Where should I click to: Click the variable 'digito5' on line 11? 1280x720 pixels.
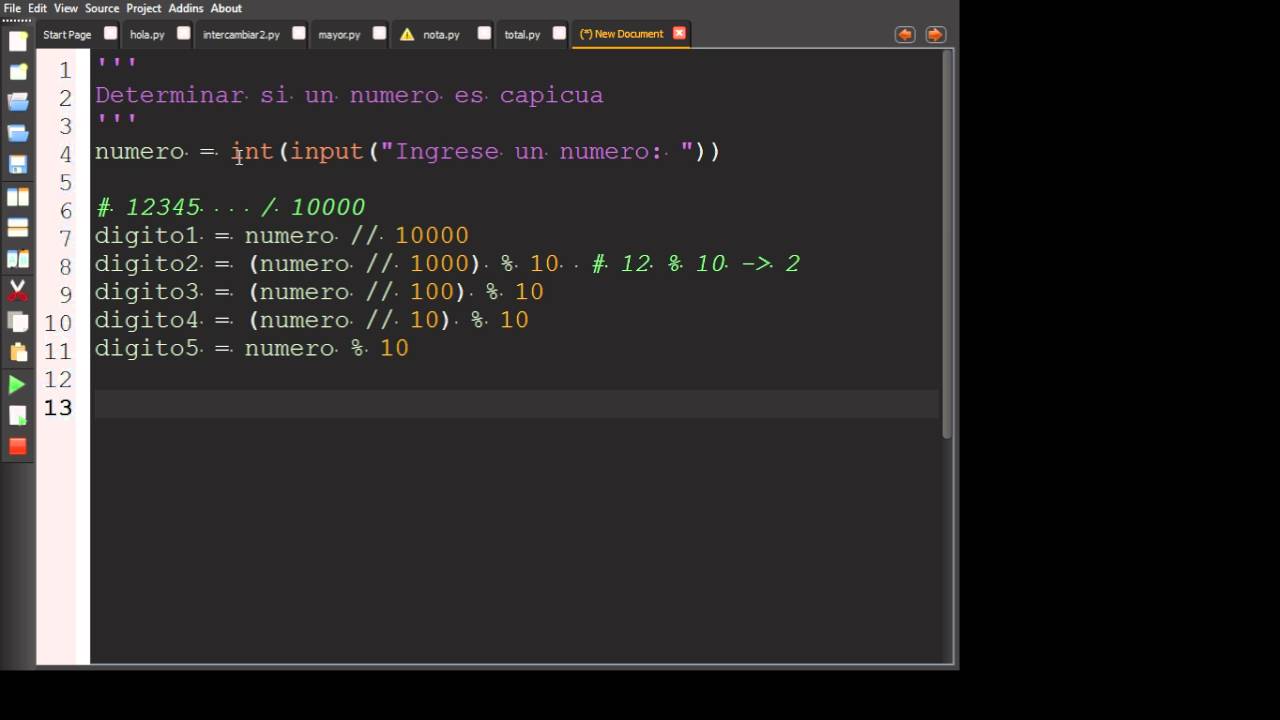click(x=147, y=348)
